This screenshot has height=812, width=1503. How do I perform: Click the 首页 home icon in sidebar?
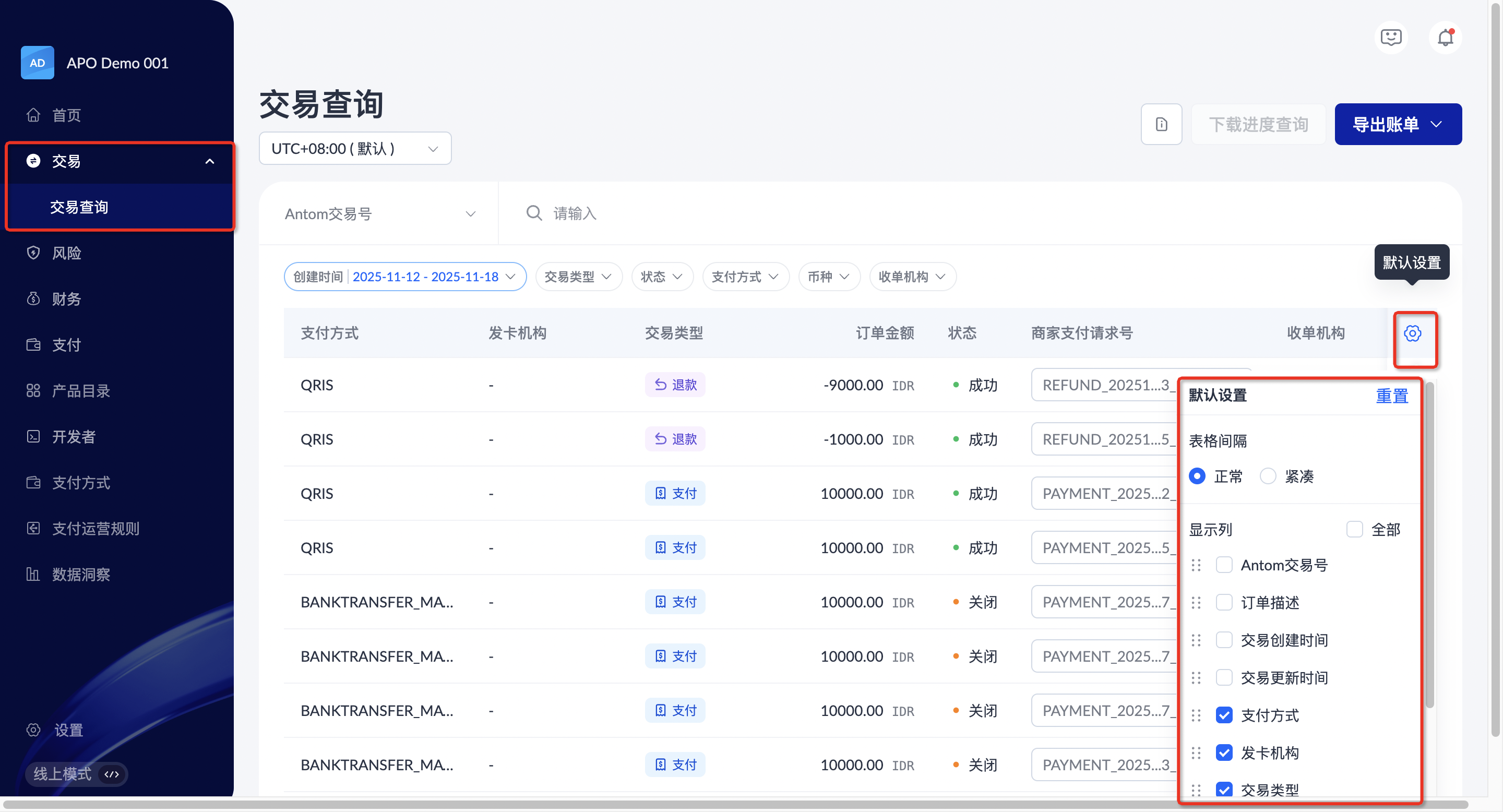point(33,115)
